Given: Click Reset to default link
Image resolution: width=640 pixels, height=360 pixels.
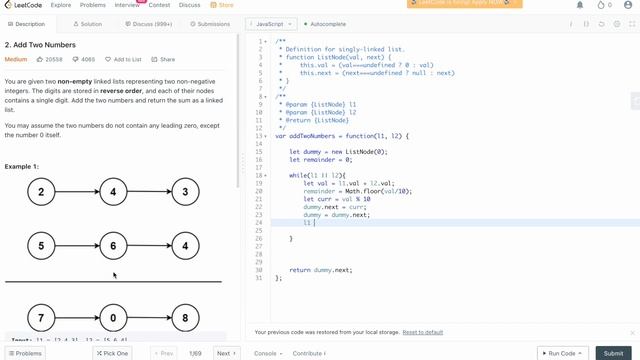Looking at the screenshot, I should [422, 332].
